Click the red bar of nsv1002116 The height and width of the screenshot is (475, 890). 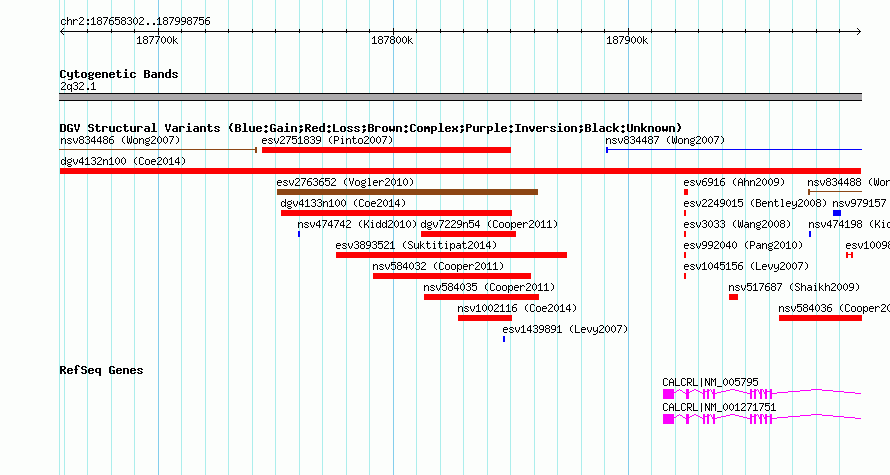(x=485, y=318)
